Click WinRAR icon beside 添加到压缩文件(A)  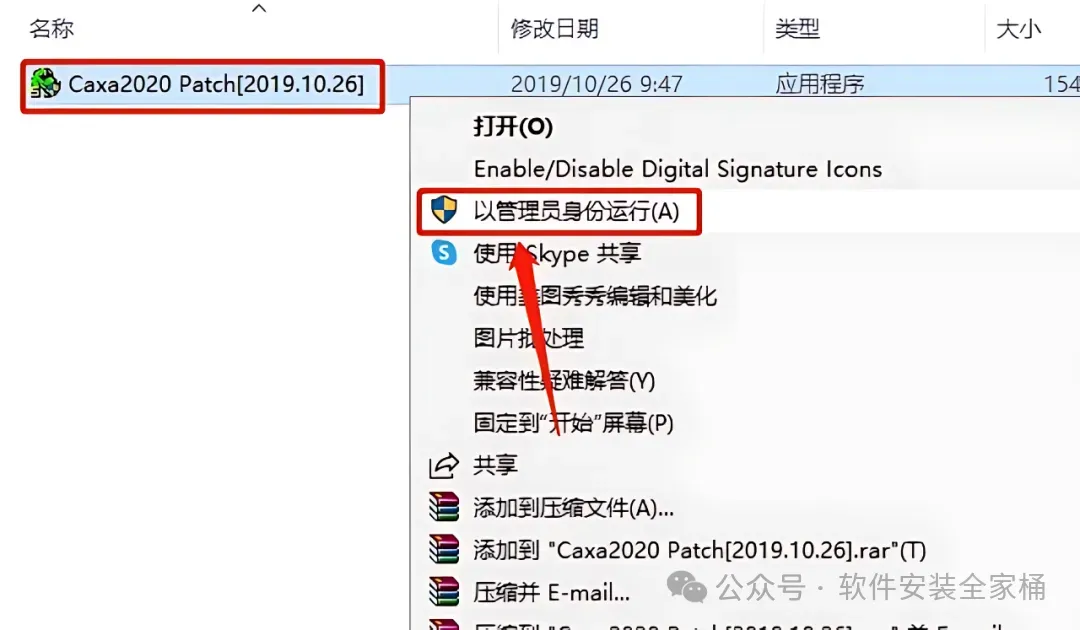pos(444,507)
